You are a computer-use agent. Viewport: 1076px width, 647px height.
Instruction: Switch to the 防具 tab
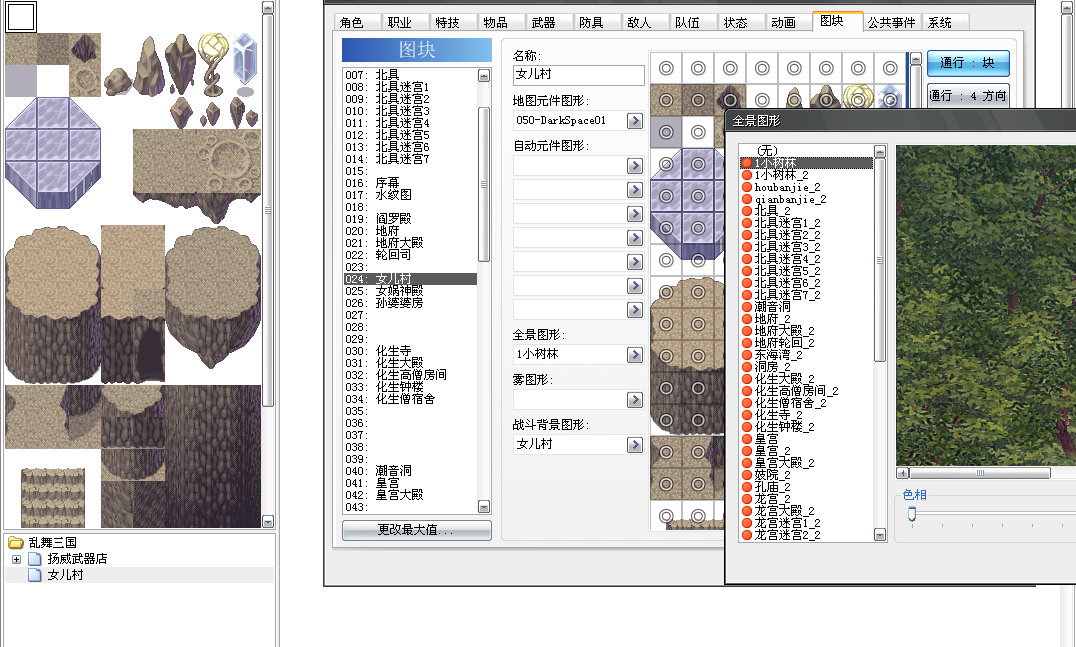tap(592, 23)
